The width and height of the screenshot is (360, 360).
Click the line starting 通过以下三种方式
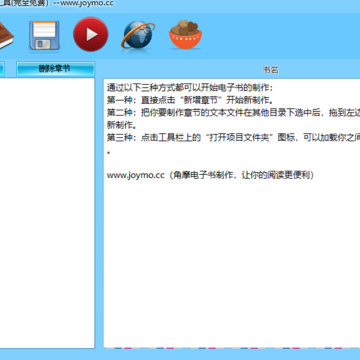(x=190, y=88)
